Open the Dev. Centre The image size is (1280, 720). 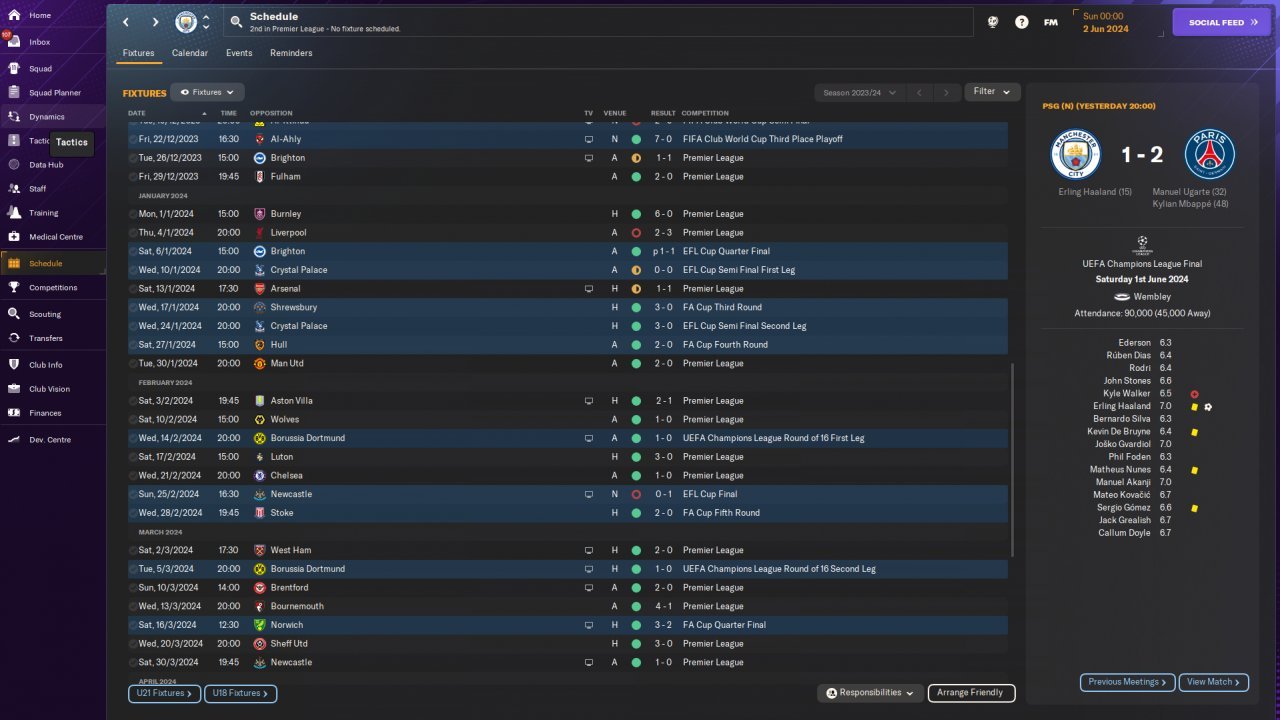pos(52,440)
